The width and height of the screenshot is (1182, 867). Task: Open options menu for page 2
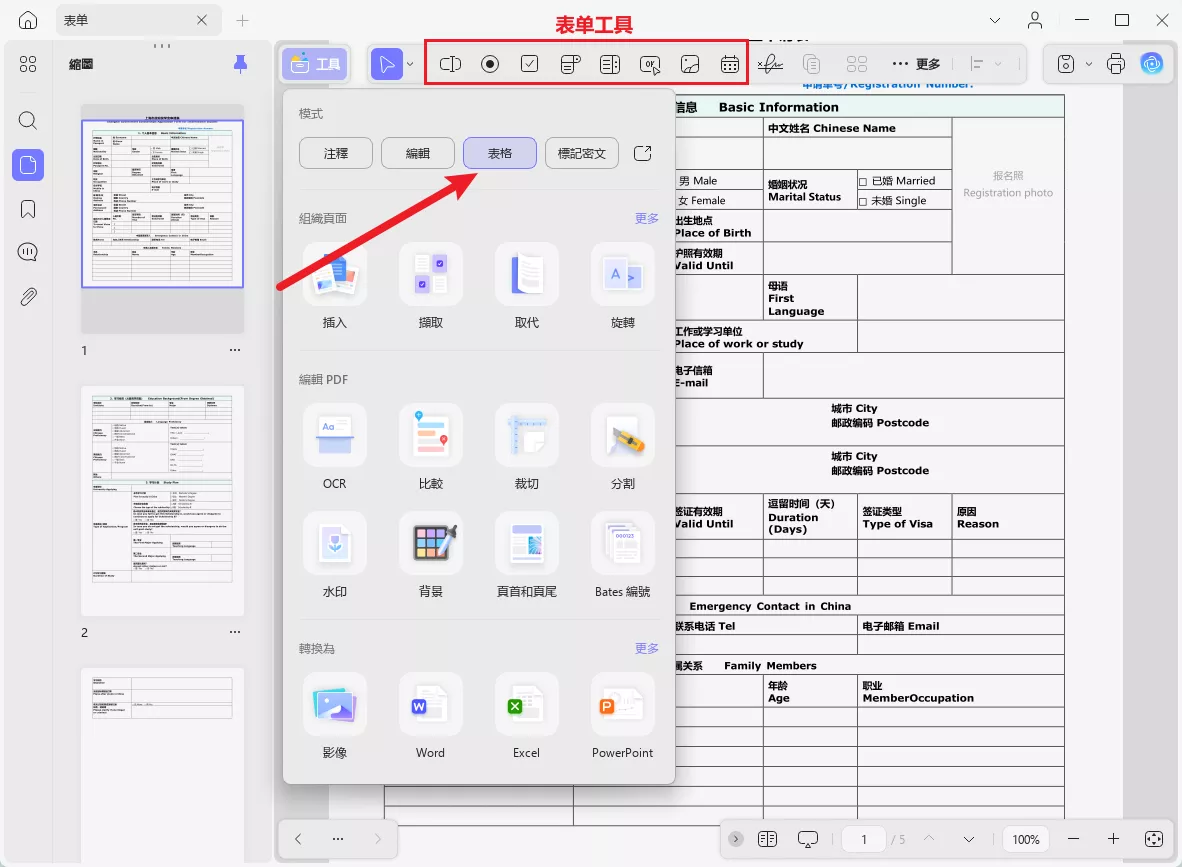click(235, 632)
